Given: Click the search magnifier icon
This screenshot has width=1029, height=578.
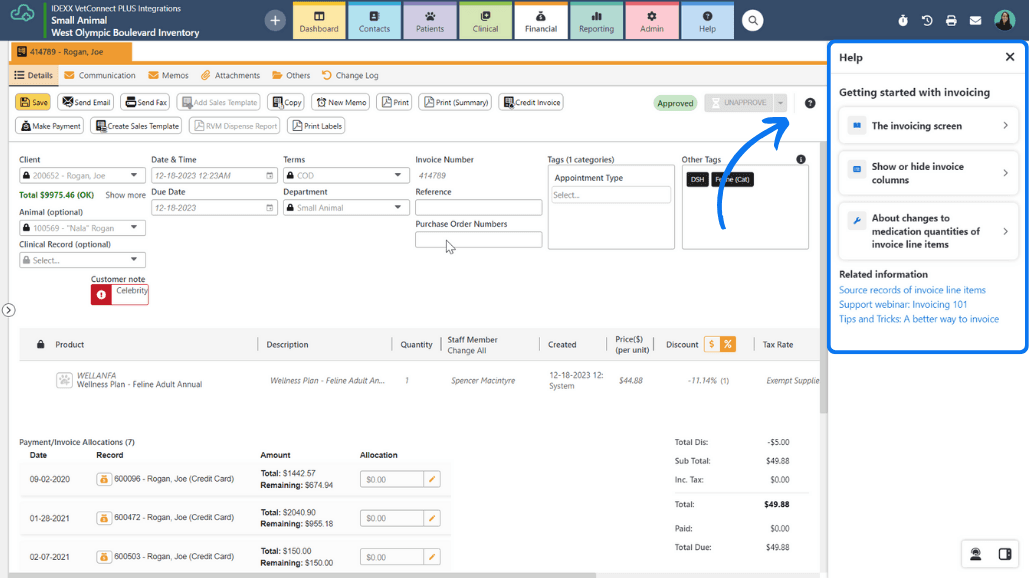Looking at the screenshot, I should click(753, 20).
